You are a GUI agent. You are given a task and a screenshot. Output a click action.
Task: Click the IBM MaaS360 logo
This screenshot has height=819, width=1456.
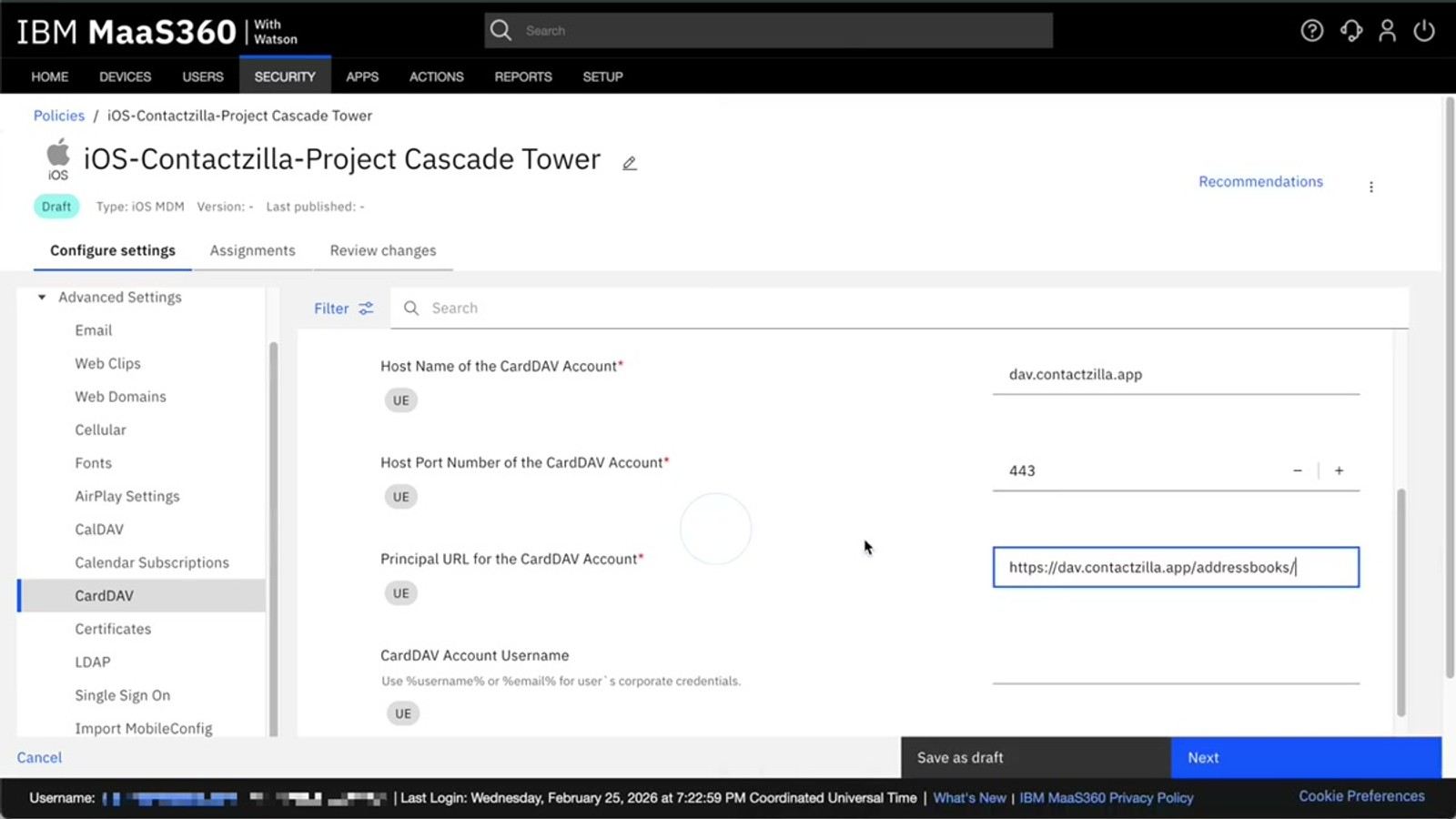(x=157, y=32)
